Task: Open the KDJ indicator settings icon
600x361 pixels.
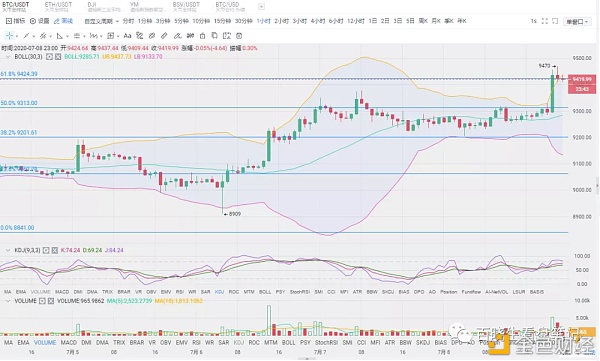Action: click(x=46, y=250)
